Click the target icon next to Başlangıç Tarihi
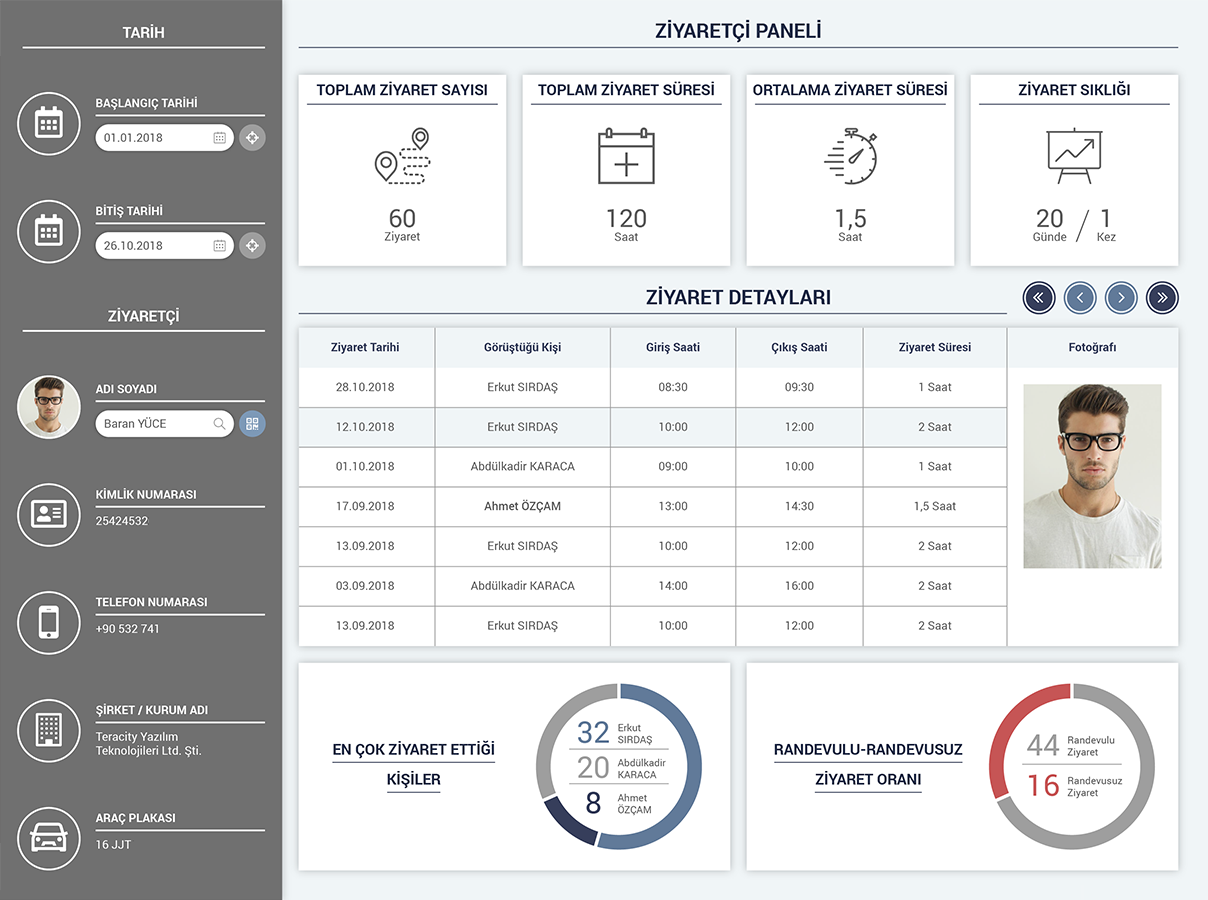 click(252, 138)
